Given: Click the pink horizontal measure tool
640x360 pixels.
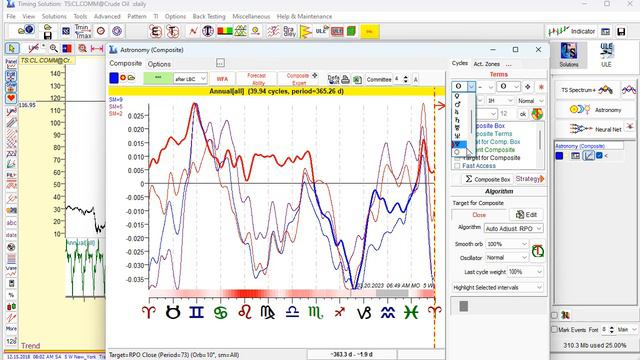Looking at the screenshot, I should coord(97,49).
